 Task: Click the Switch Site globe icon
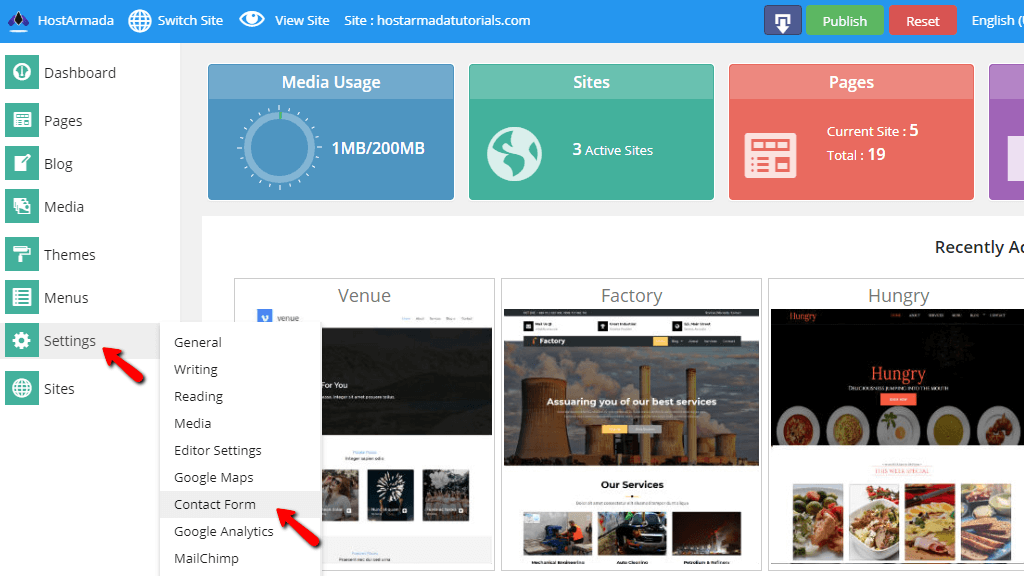click(x=139, y=21)
